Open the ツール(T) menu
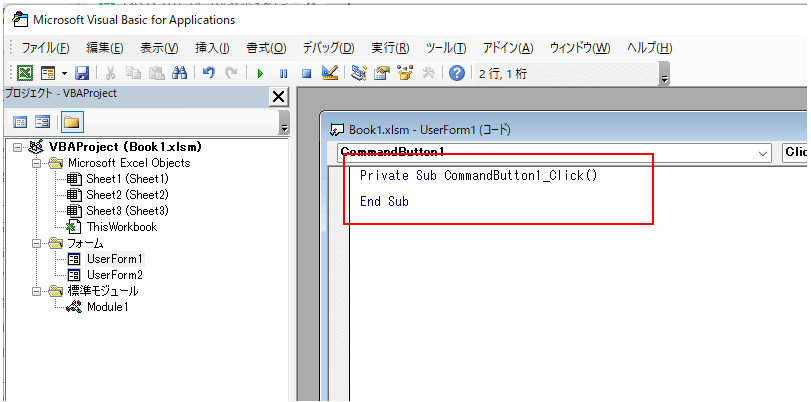Viewport: 811px width, 402px height. (446, 48)
